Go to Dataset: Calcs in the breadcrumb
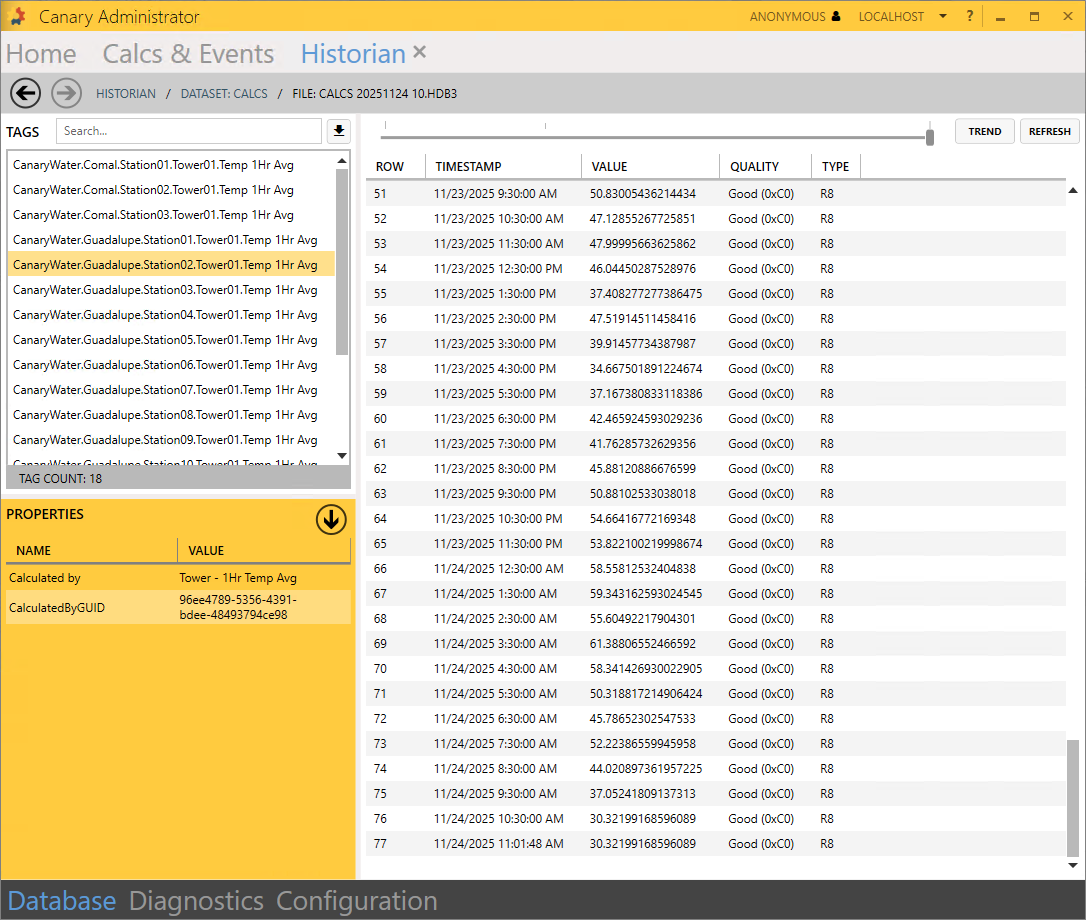Viewport: 1086px width, 920px height. (x=224, y=94)
